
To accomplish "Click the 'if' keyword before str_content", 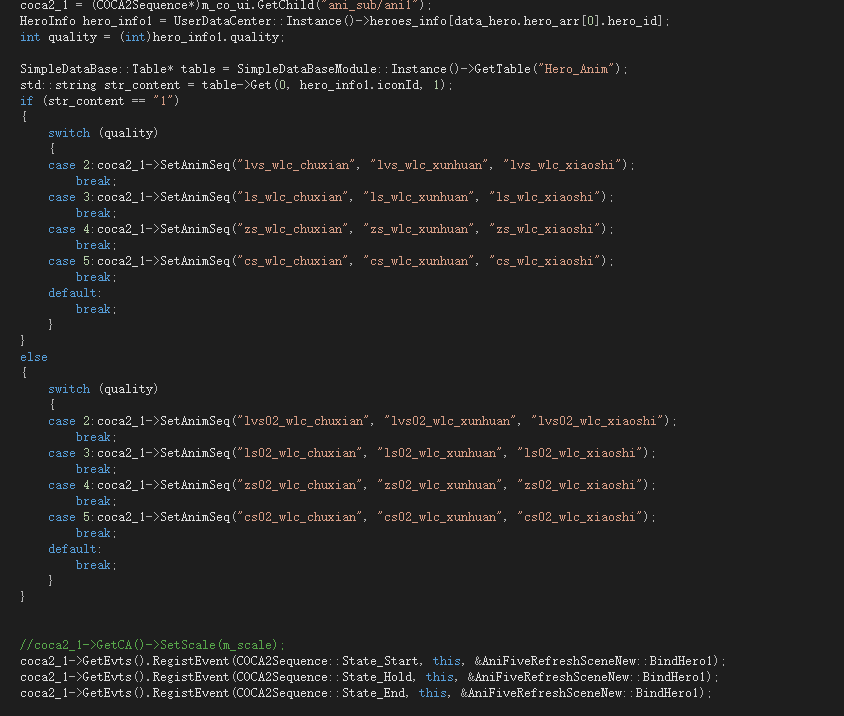I will [x=26, y=101].
